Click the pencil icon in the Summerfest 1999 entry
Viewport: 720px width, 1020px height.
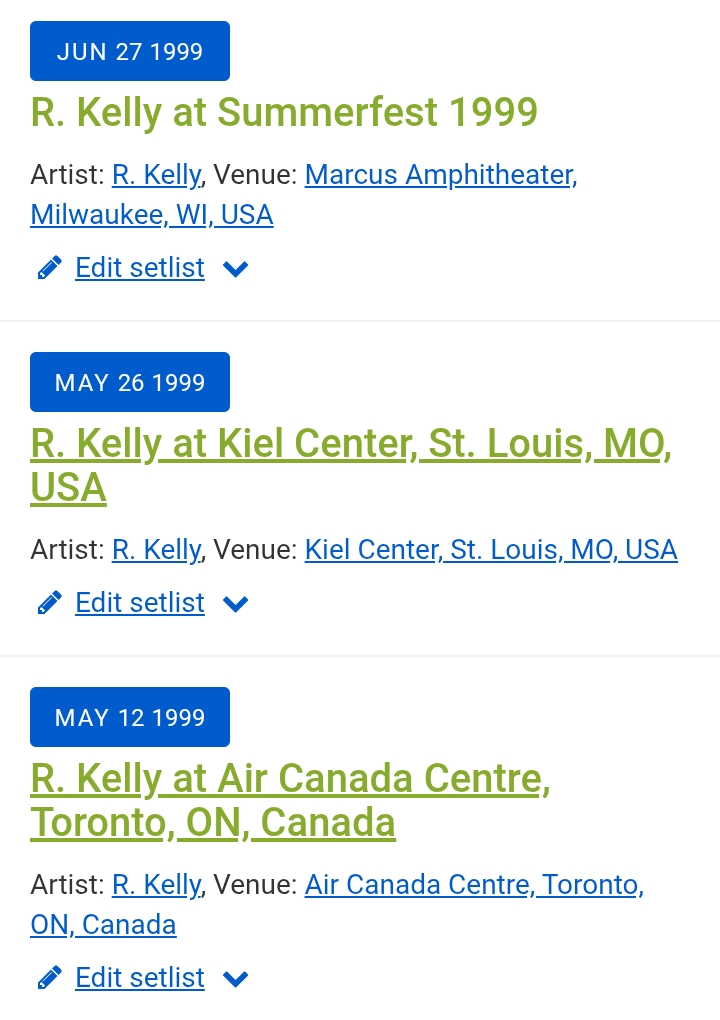(49, 268)
